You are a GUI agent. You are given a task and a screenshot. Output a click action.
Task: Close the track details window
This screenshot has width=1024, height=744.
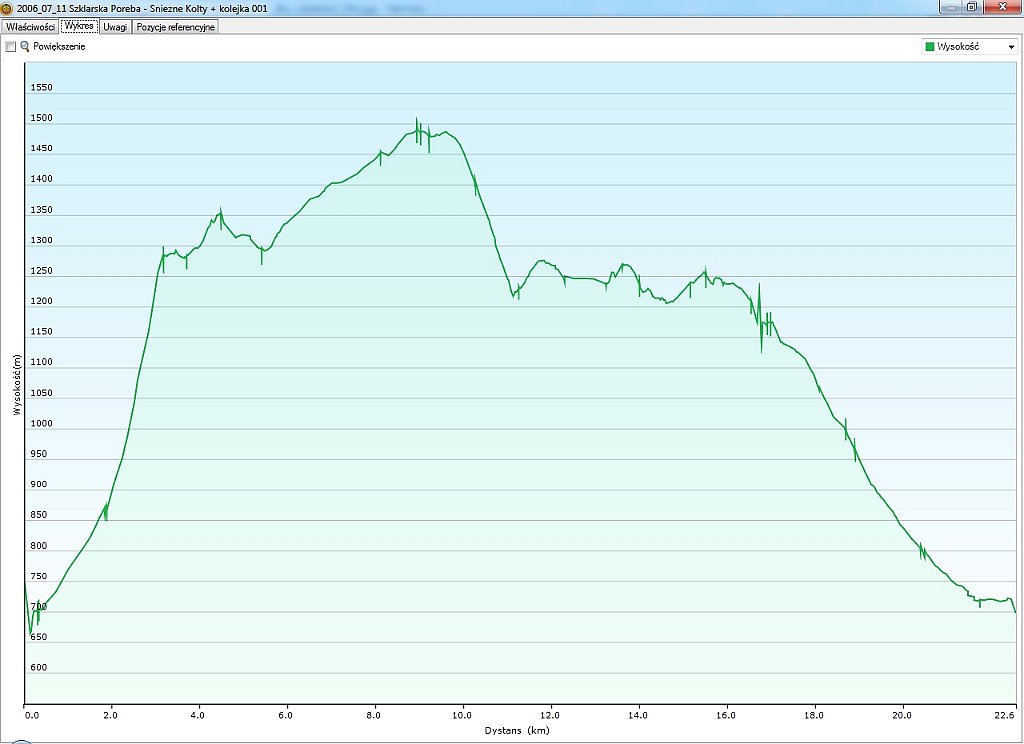click(1000, 6)
